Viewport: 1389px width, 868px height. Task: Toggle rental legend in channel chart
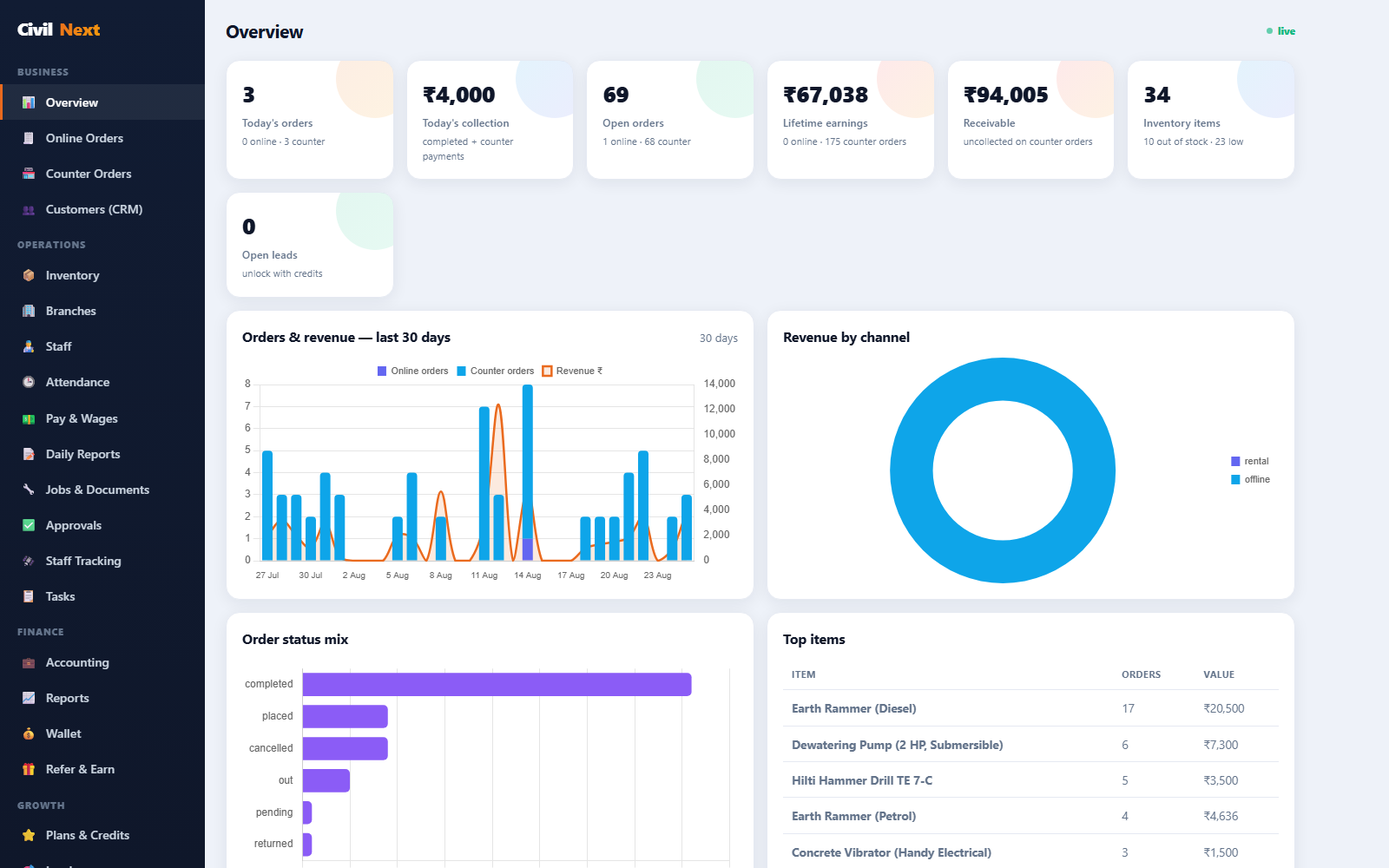(x=1250, y=461)
